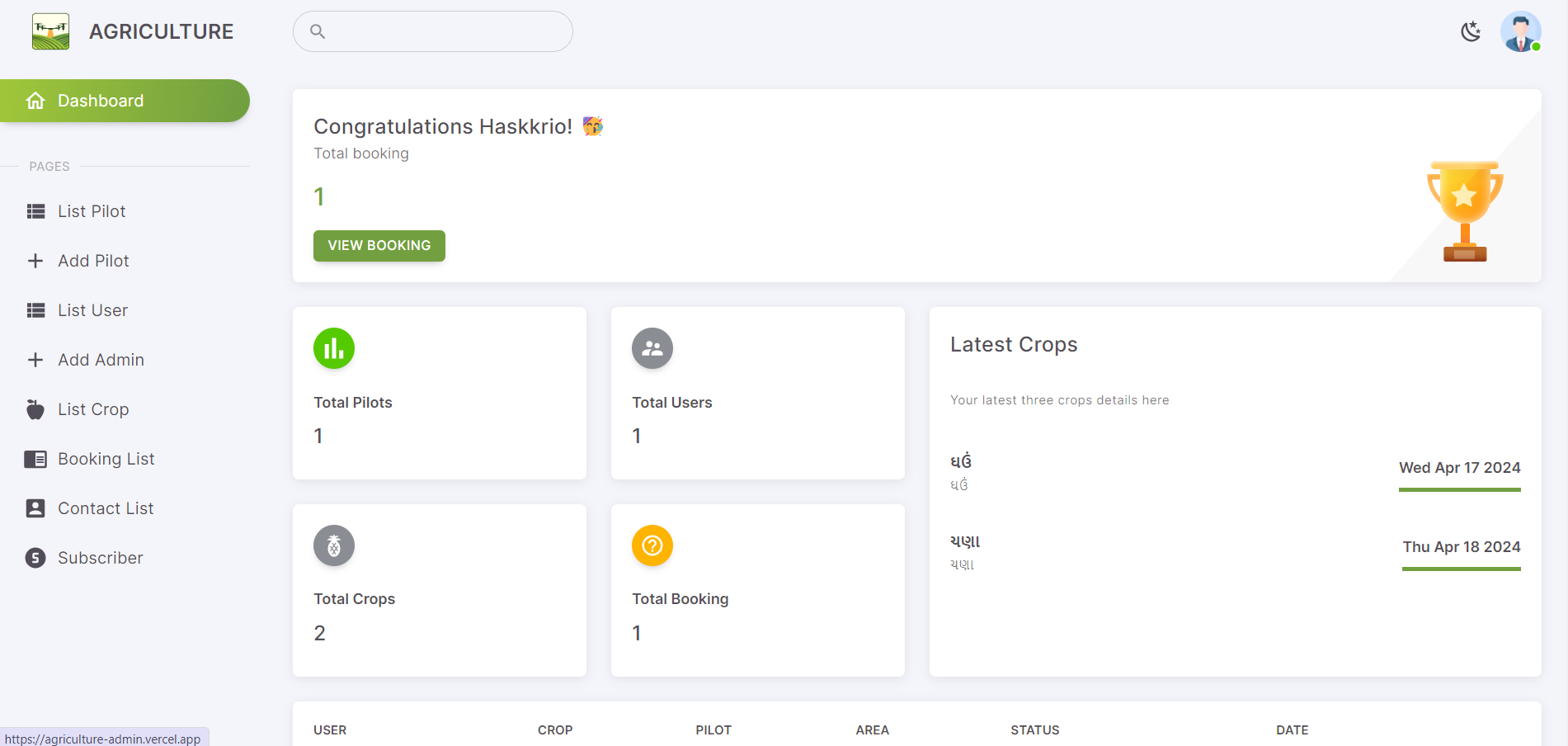Click the Agriculture drone logo icon
The height and width of the screenshot is (746, 1568).
pyautogui.click(x=51, y=31)
